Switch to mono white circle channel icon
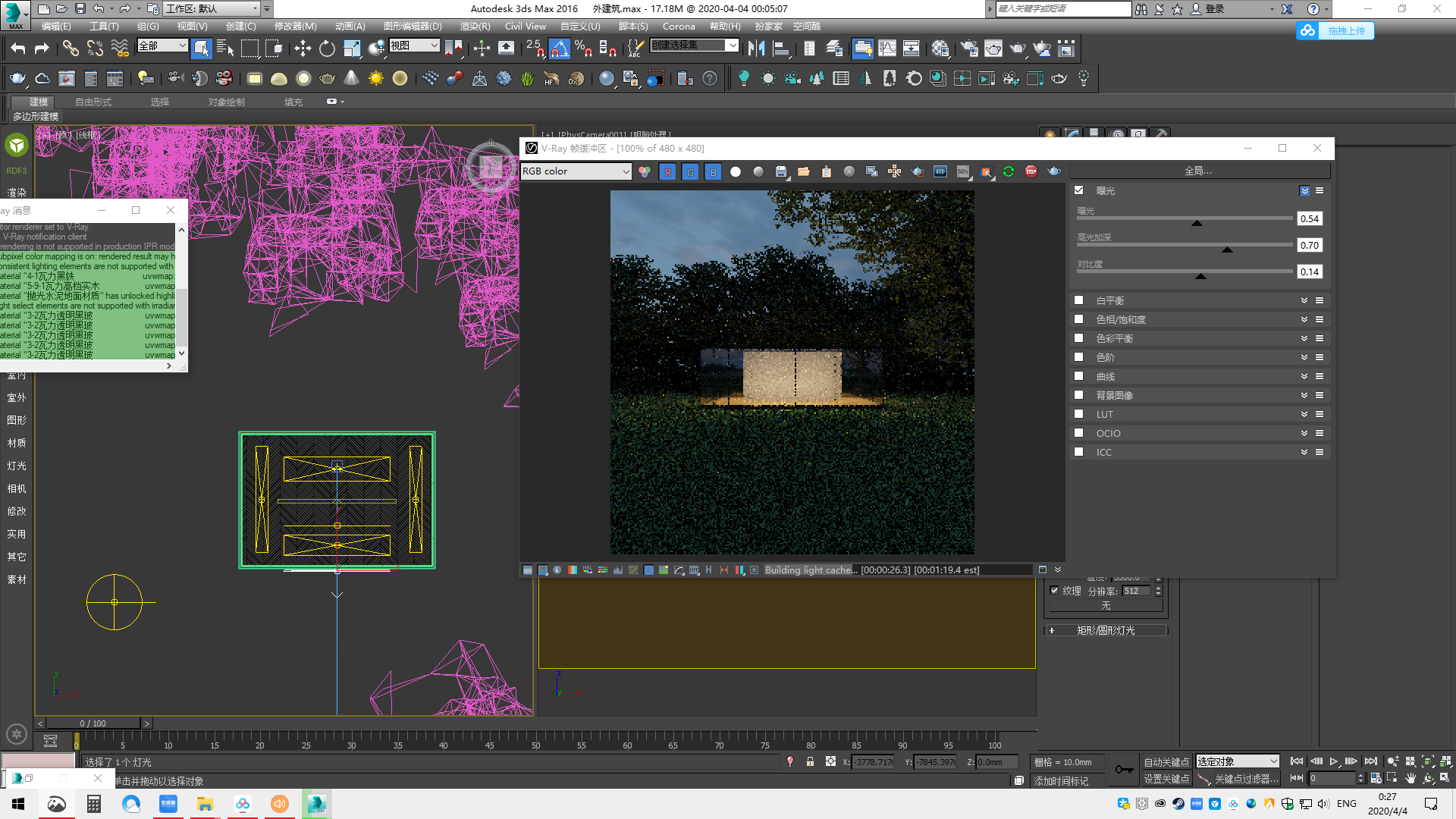Screen dimensions: 1456x819 click(736, 171)
